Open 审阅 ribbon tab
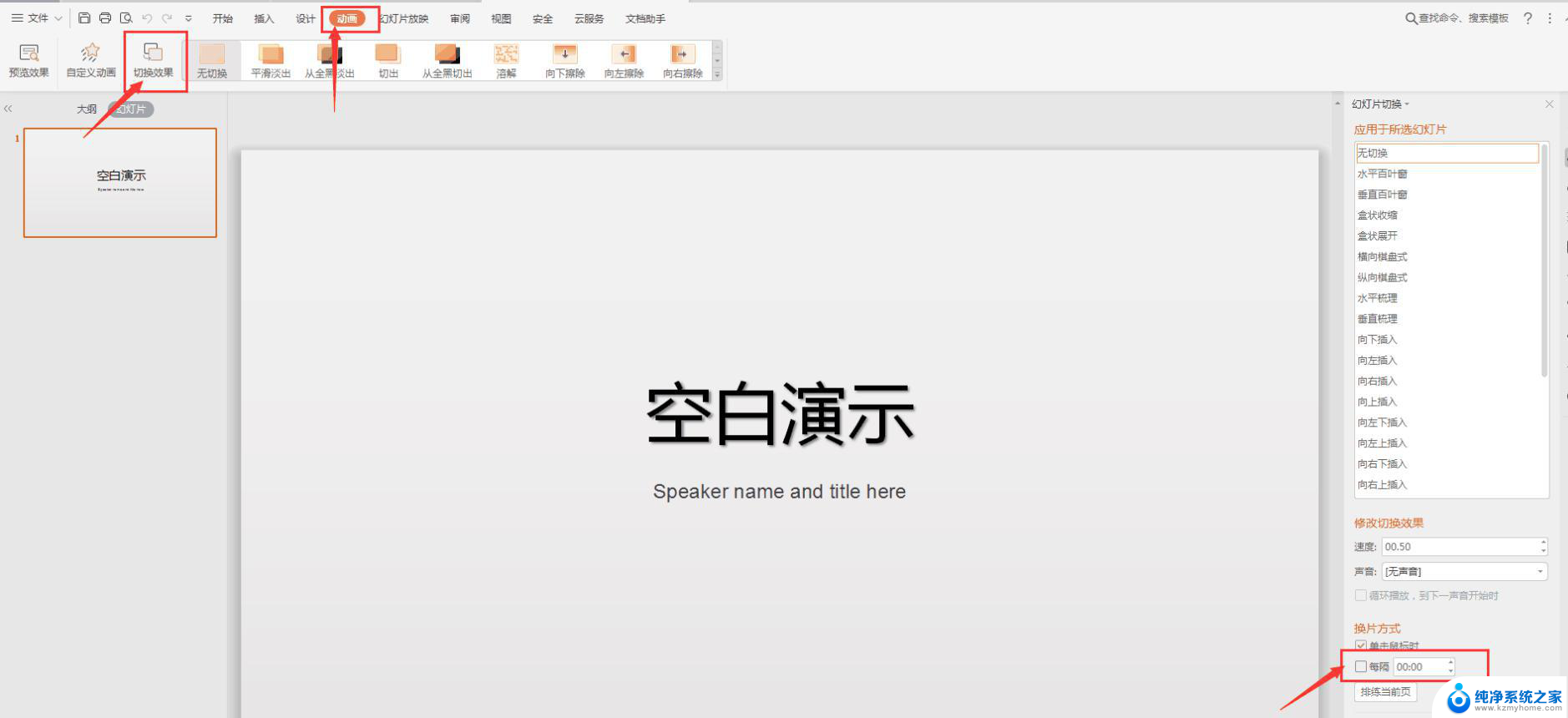The image size is (1568, 718). coord(460,18)
